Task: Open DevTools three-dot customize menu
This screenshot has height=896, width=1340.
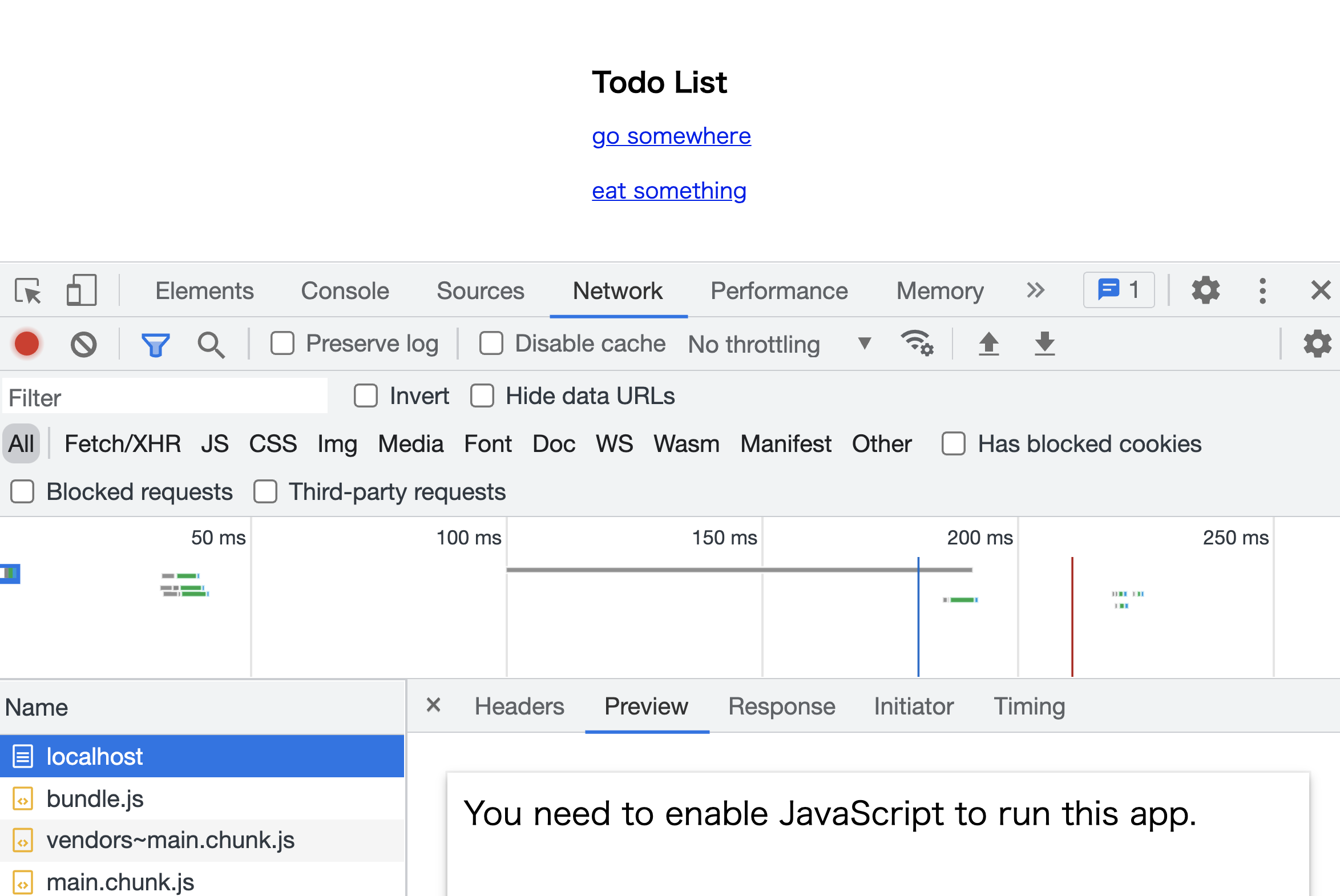Action: point(1262,291)
